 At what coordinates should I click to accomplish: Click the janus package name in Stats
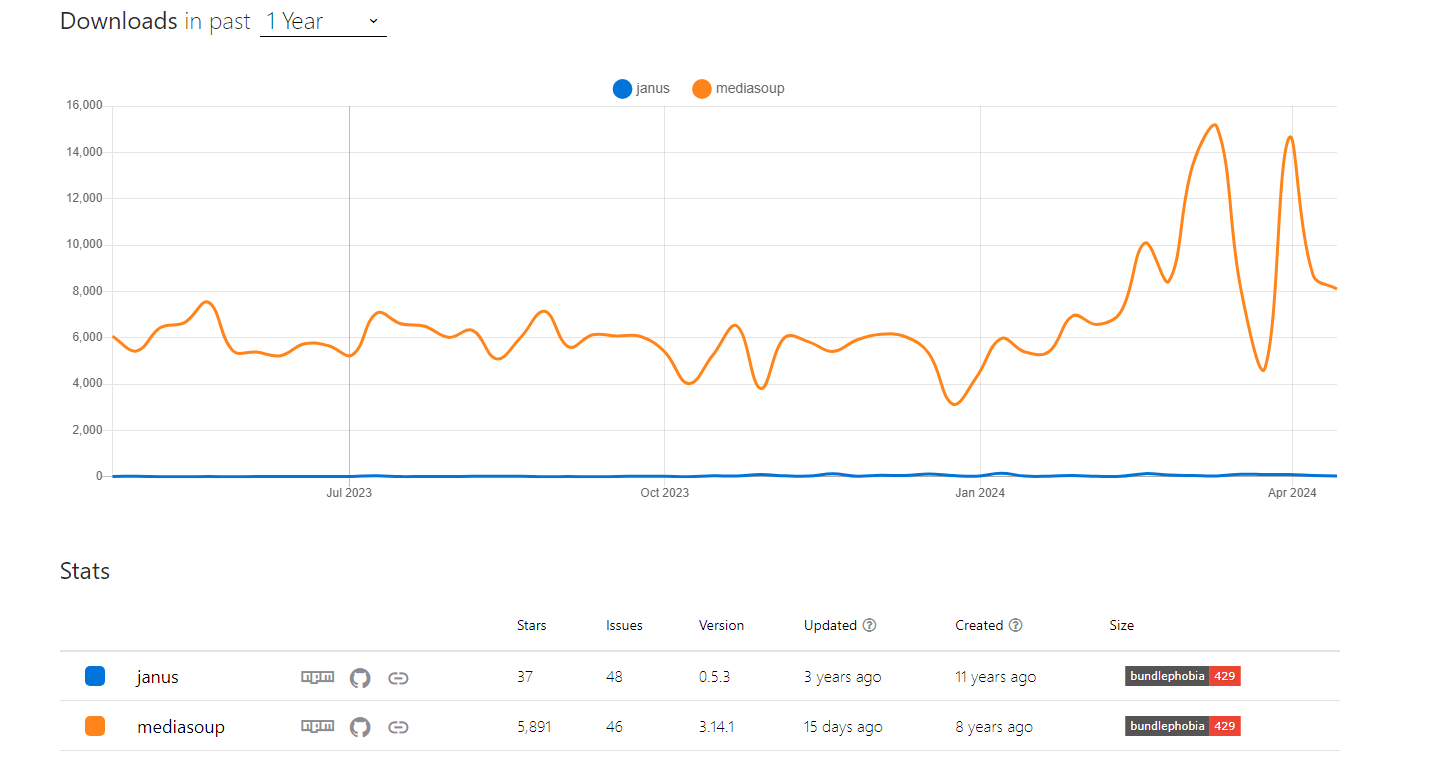coord(158,678)
